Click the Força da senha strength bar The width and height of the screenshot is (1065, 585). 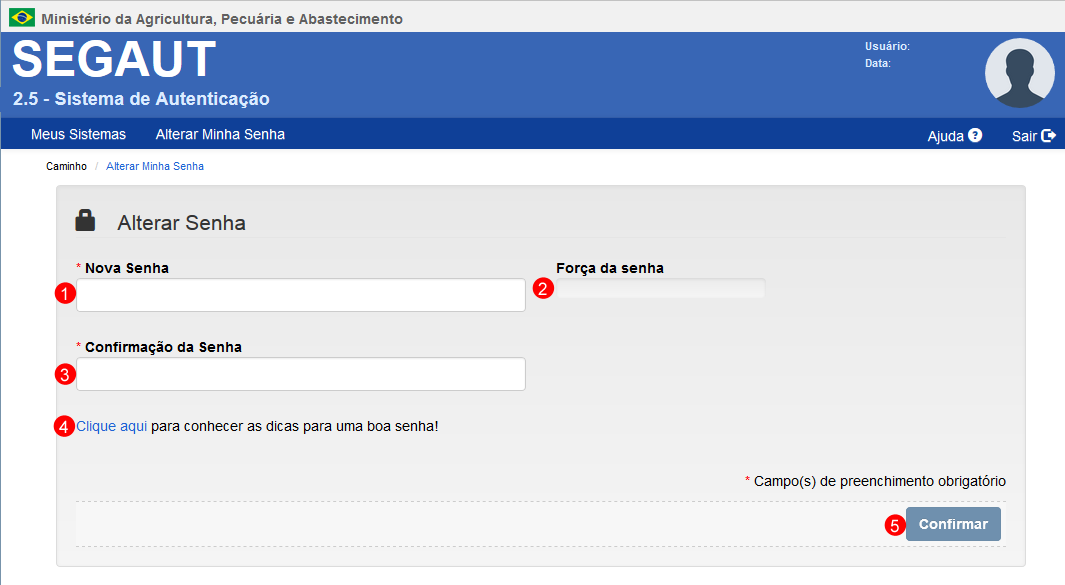point(660,289)
